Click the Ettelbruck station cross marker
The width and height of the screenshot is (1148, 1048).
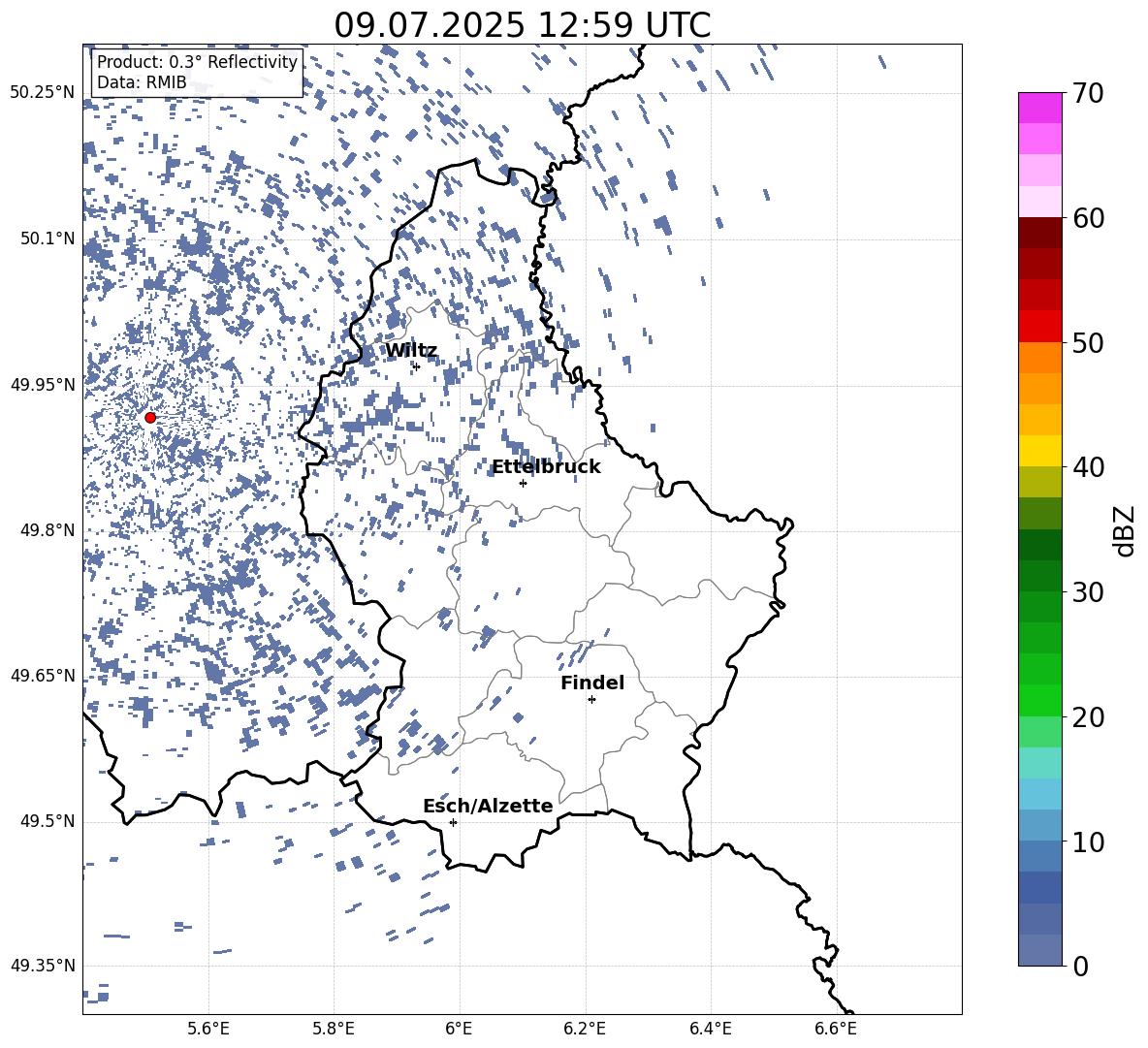coord(523,483)
